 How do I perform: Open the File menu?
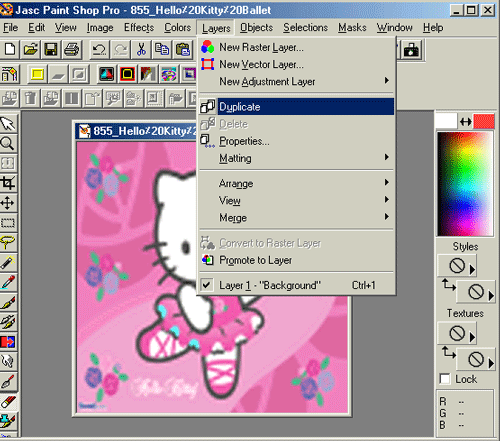pos(11,27)
